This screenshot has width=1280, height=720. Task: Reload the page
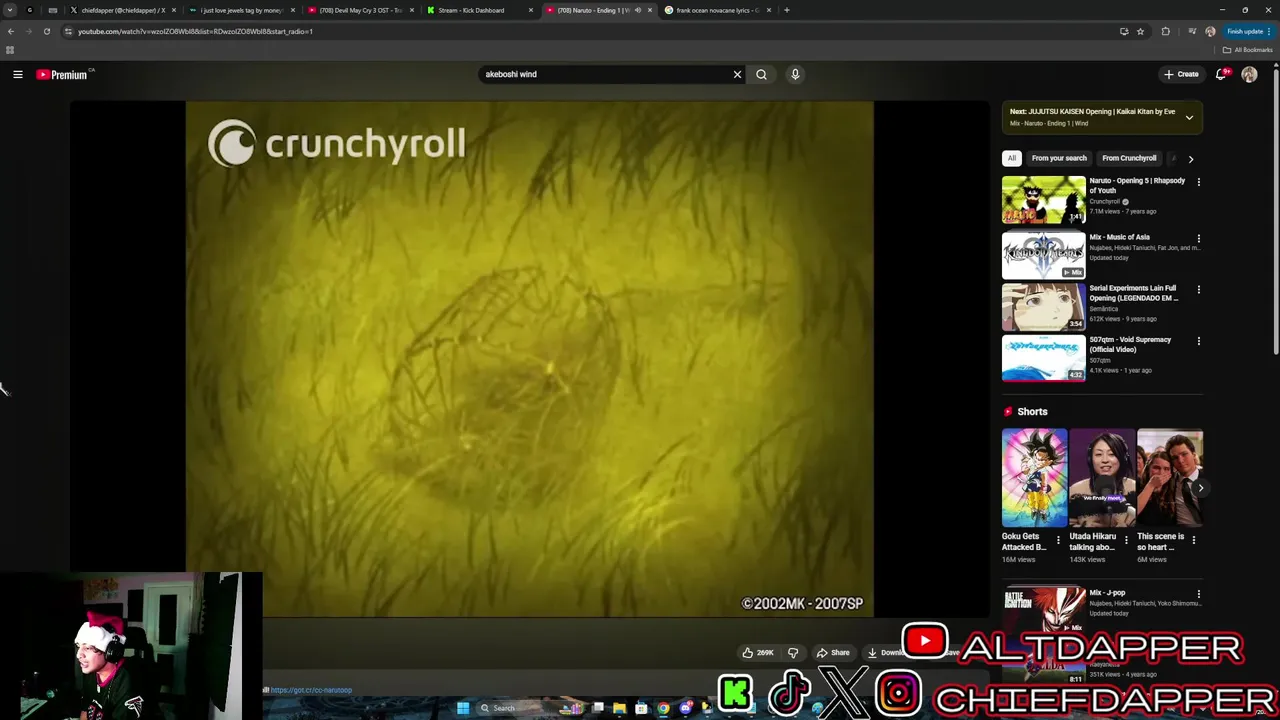[x=46, y=31]
